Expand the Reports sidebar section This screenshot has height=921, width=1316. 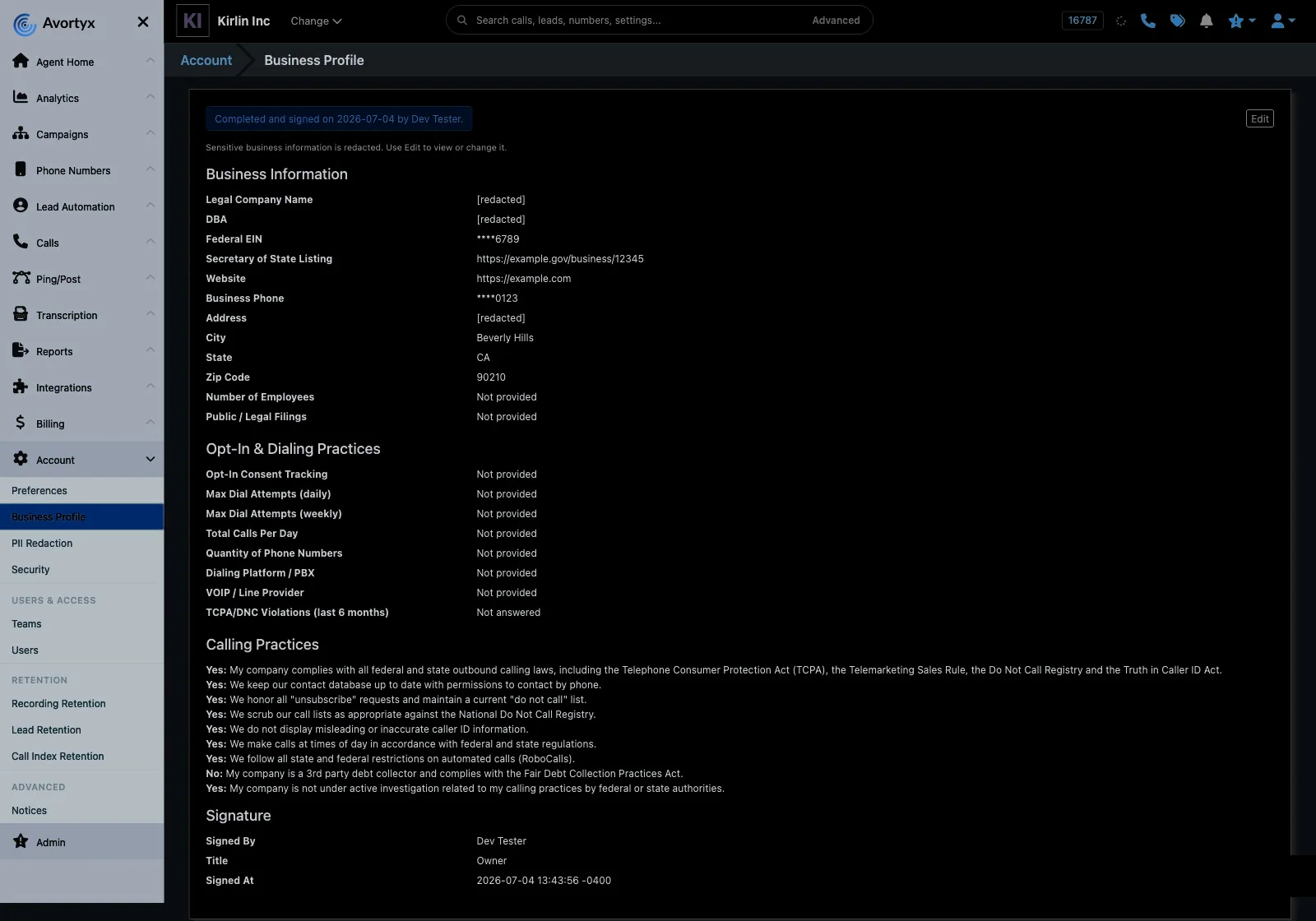(82, 351)
